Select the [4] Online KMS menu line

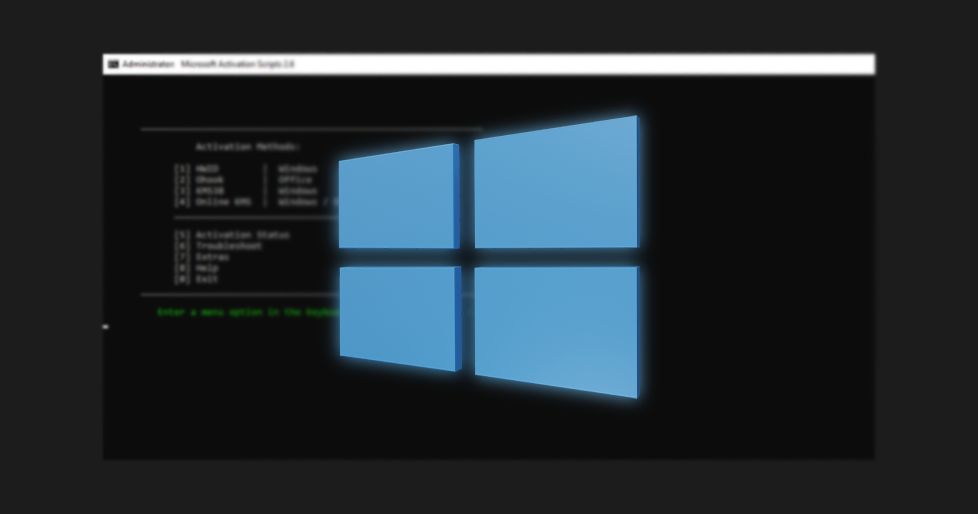[256, 202]
